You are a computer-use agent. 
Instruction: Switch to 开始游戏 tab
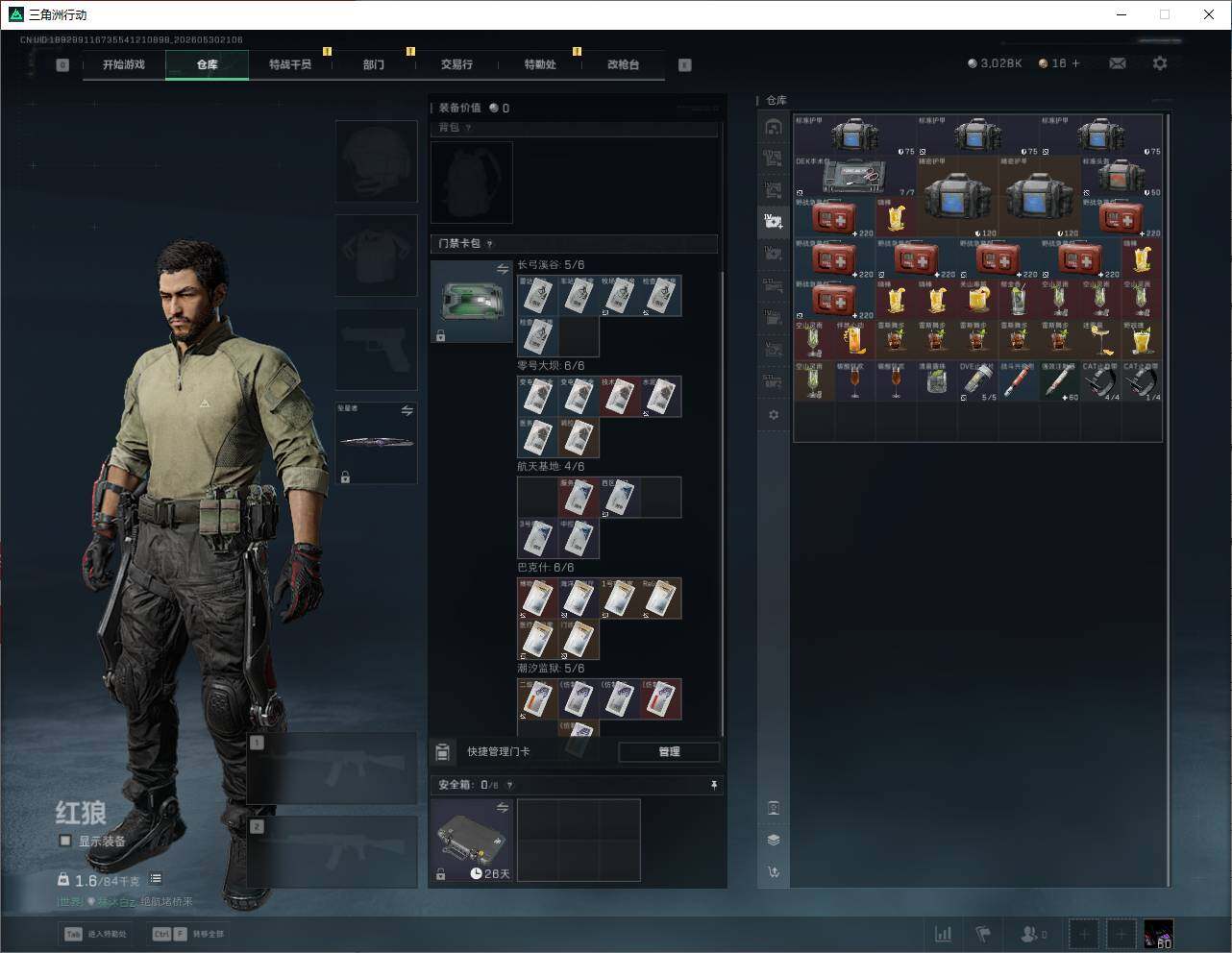(124, 64)
